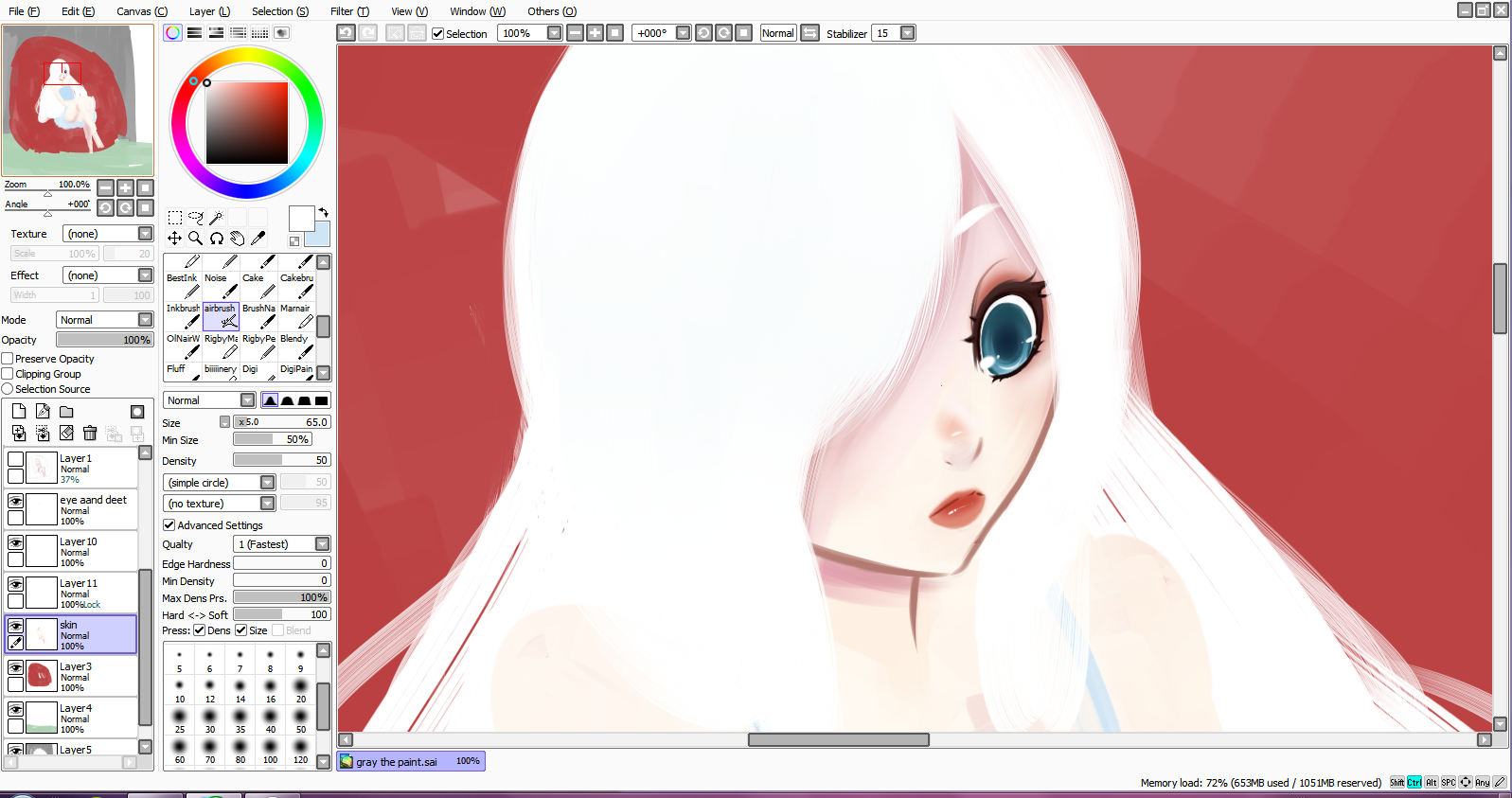Image resolution: width=1512 pixels, height=798 pixels.
Task: Create a new linework layer
Action: 43,412
